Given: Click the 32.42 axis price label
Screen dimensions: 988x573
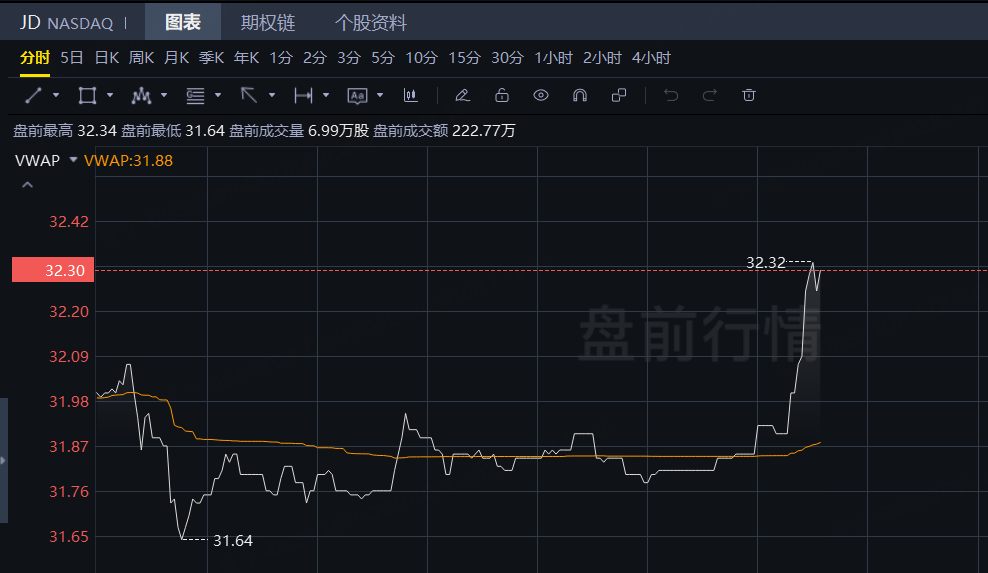Looking at the screenshot, I should point(69,221).
